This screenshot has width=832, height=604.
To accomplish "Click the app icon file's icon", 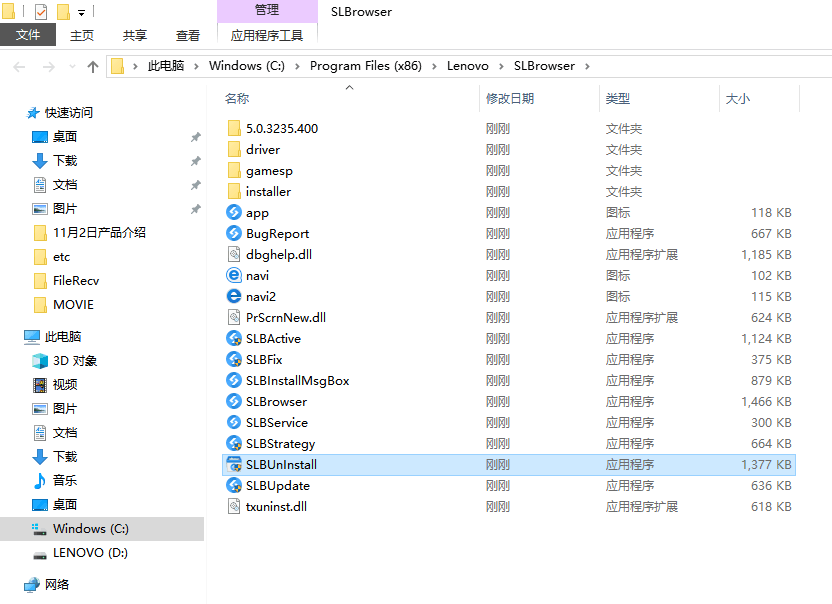I will pyautogui.click(x=233, y=212).
